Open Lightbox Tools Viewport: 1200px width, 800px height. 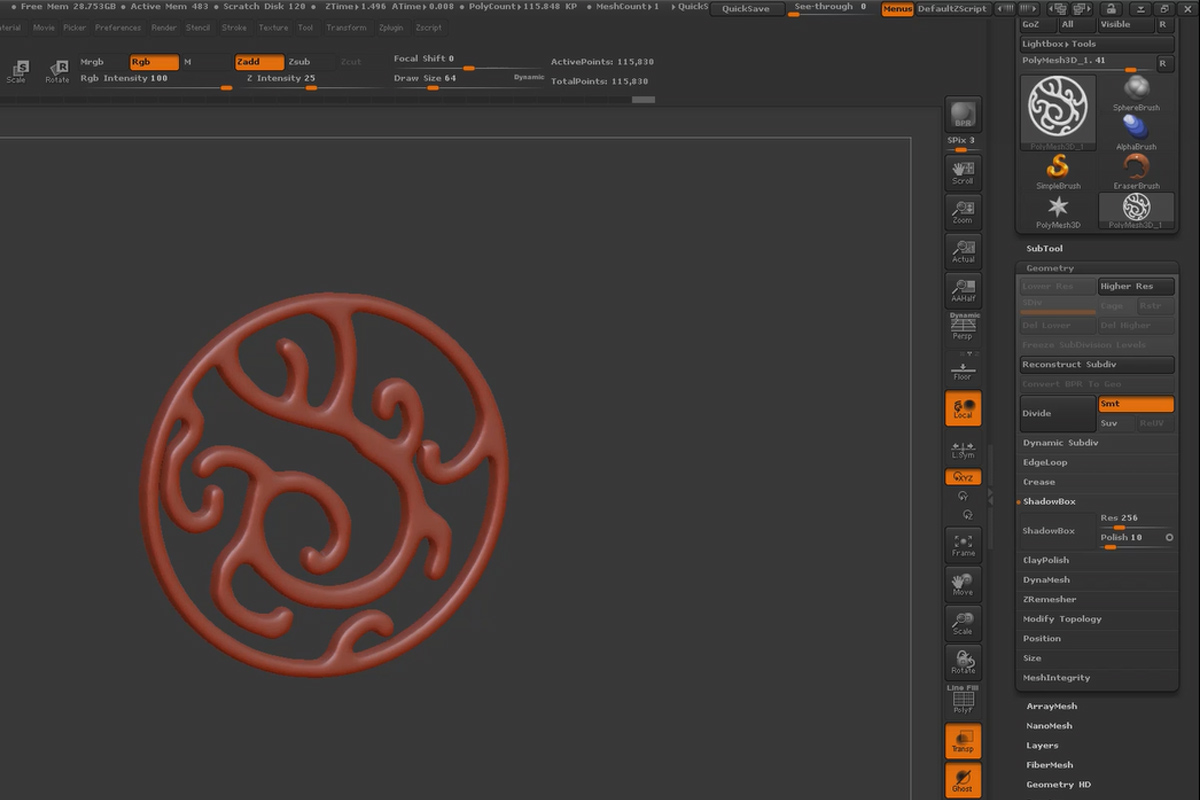[x=1097, y=44]
